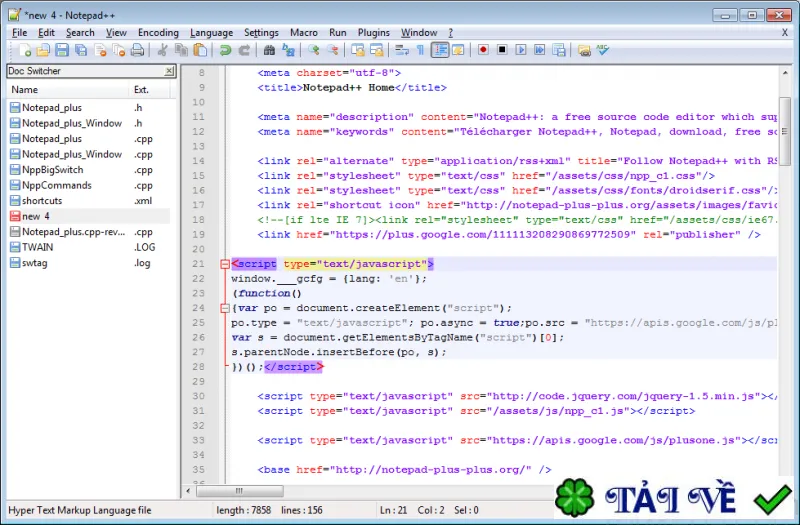Zoom out using magnifier minus icon
Screen dimensions: 800x525
click(332, 50)
